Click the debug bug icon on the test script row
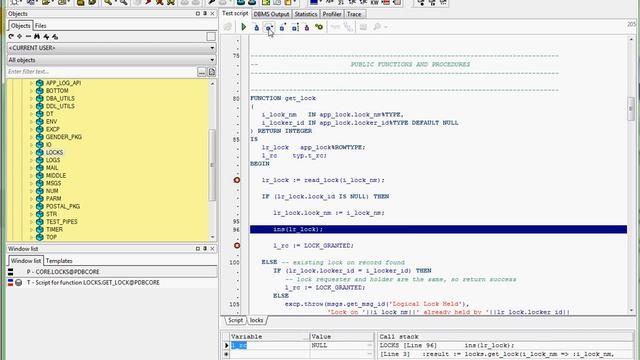The width and height of the screenshot is (640, 360). [18, 282]
